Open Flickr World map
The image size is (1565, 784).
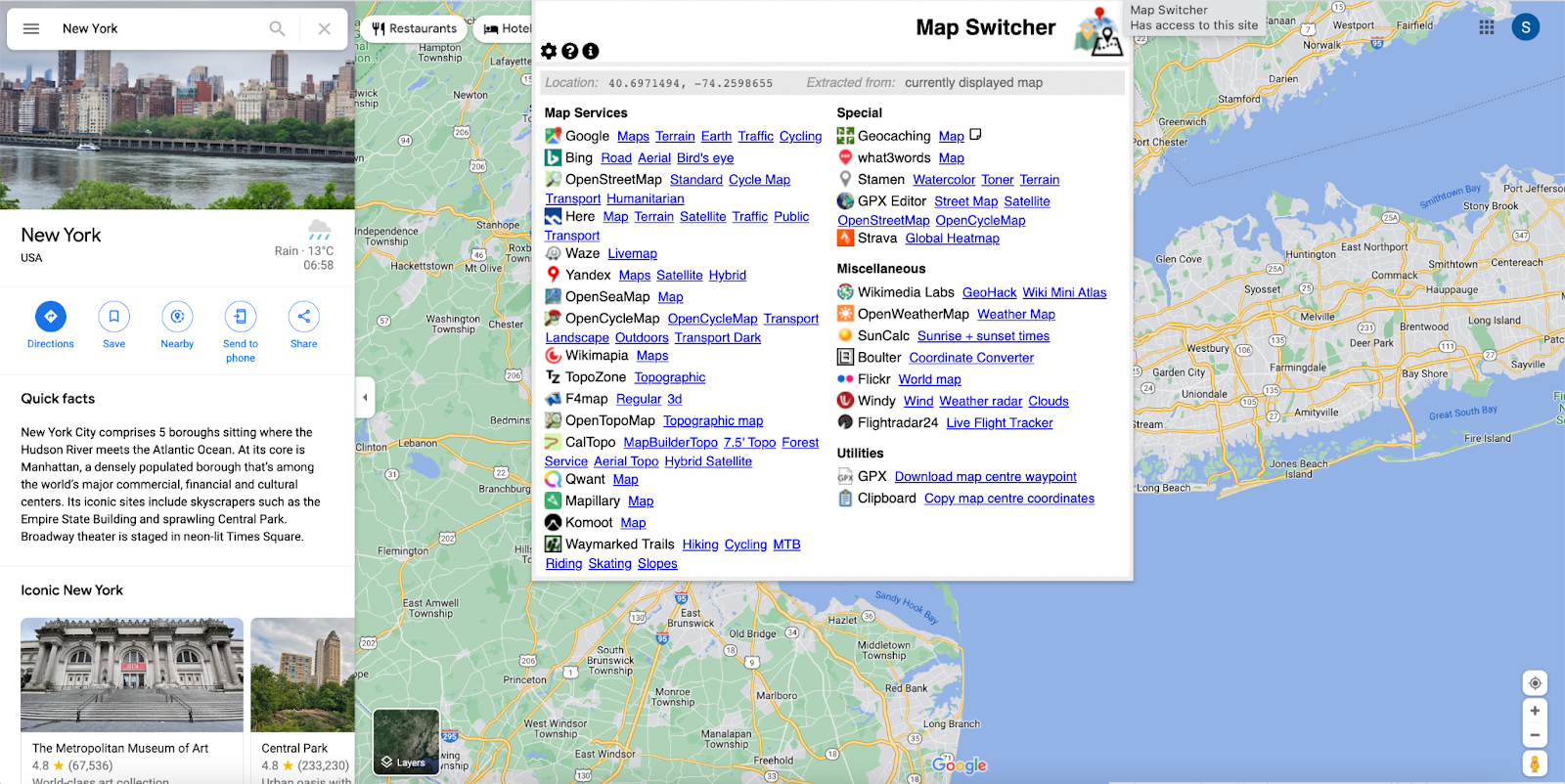coord(930,379)
